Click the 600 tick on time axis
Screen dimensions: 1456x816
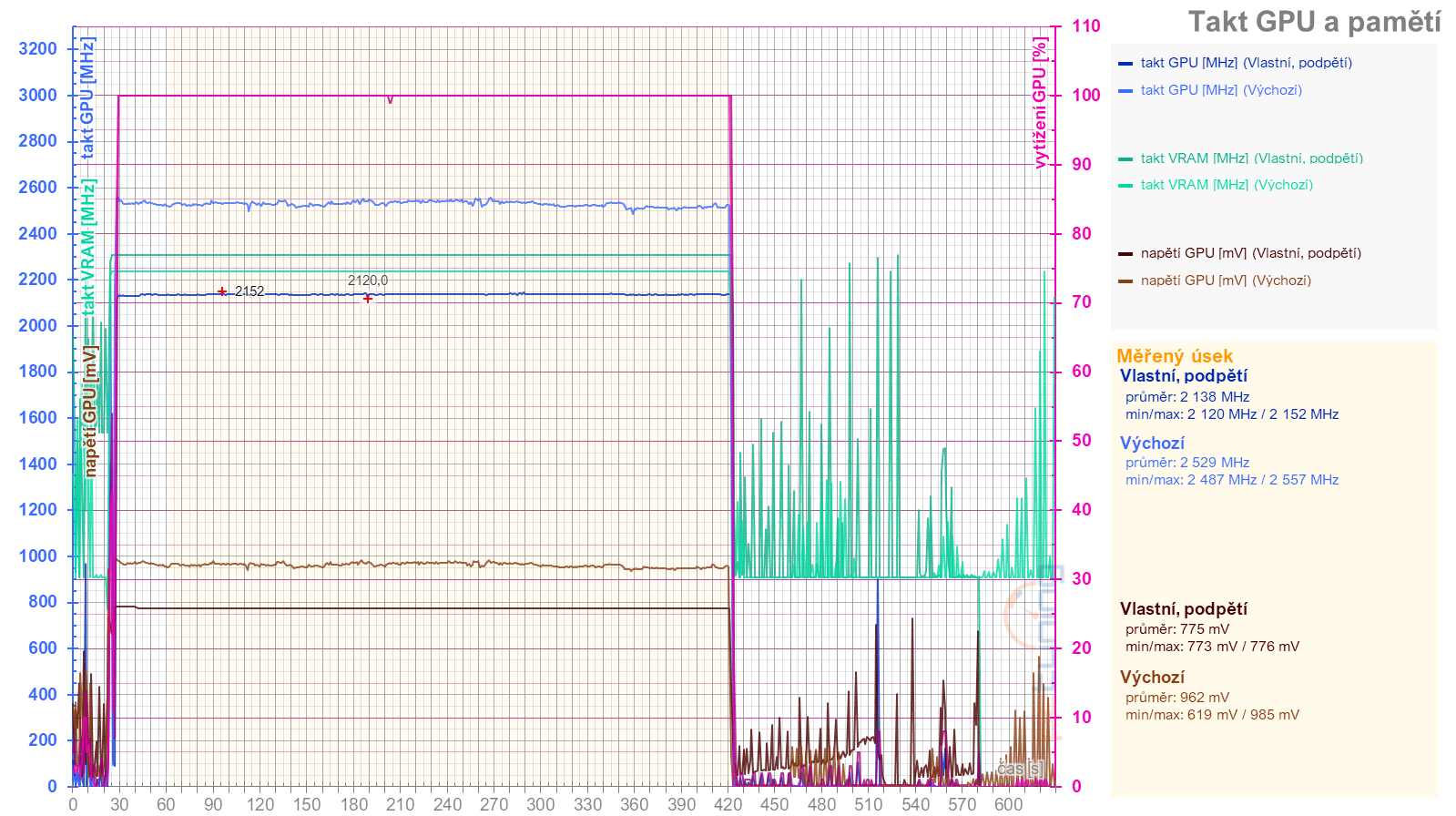pyautogui.click(x=1009, y=804)
